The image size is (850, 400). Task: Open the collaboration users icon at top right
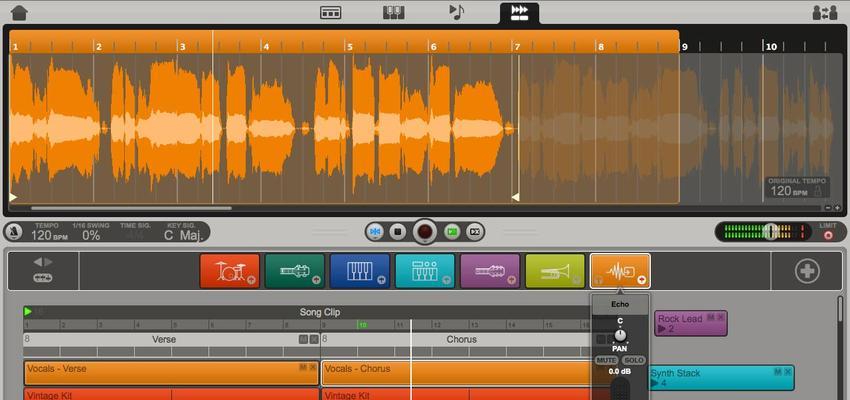point(825,12)
